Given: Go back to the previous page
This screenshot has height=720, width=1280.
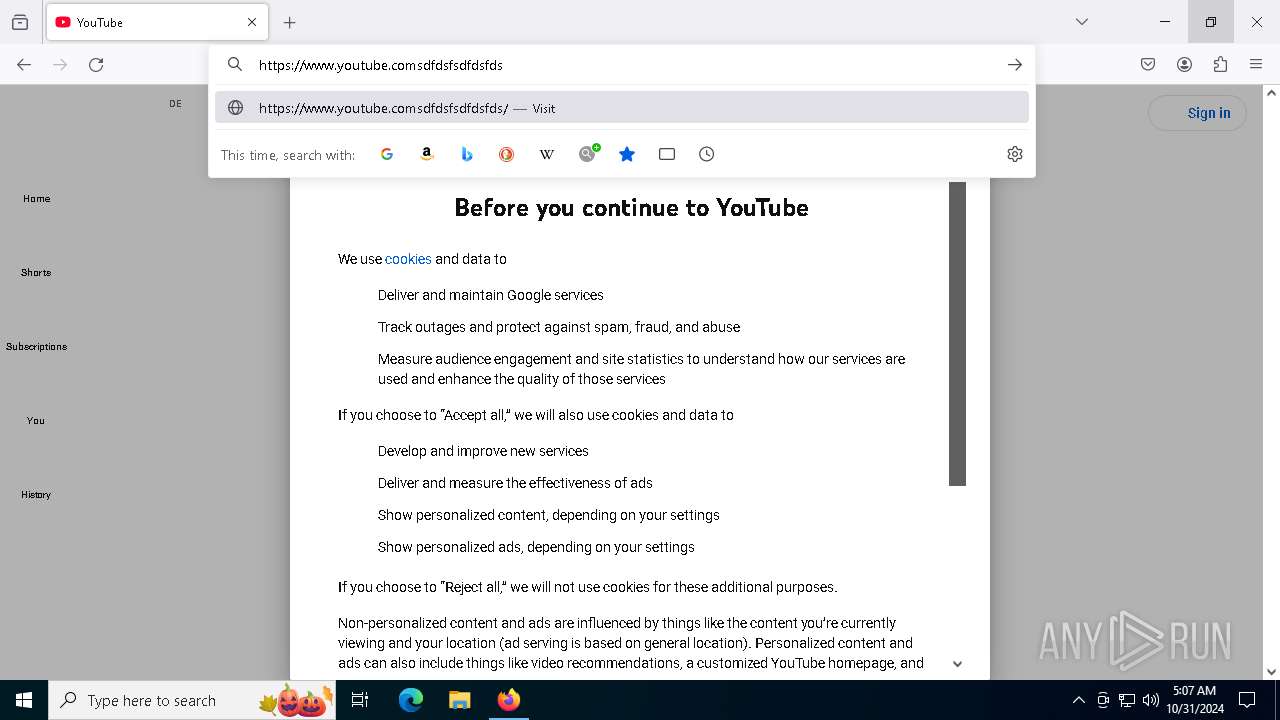Looking at the screenshot, I should click(24, 65).
